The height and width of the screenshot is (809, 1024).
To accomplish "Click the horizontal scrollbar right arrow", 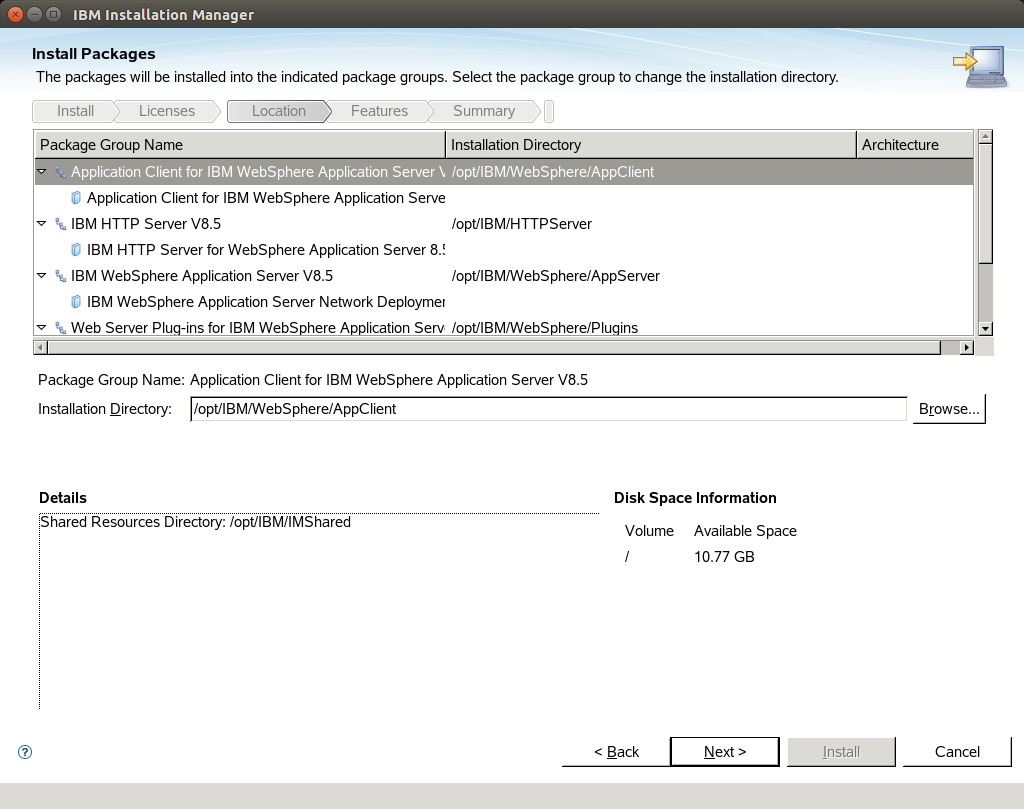I will click(967, 347).
